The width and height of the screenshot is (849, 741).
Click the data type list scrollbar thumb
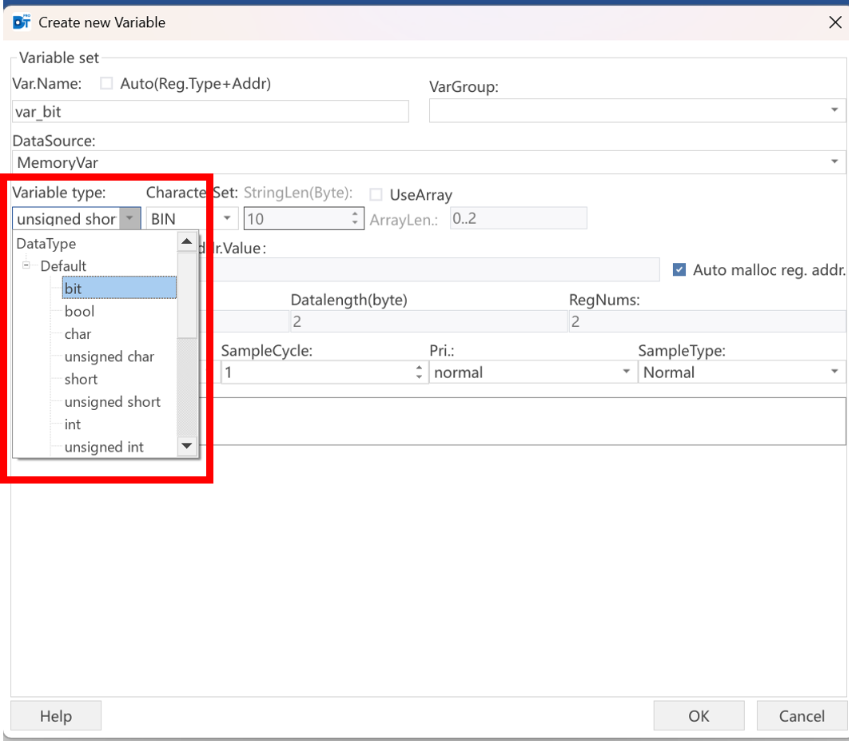187,295
